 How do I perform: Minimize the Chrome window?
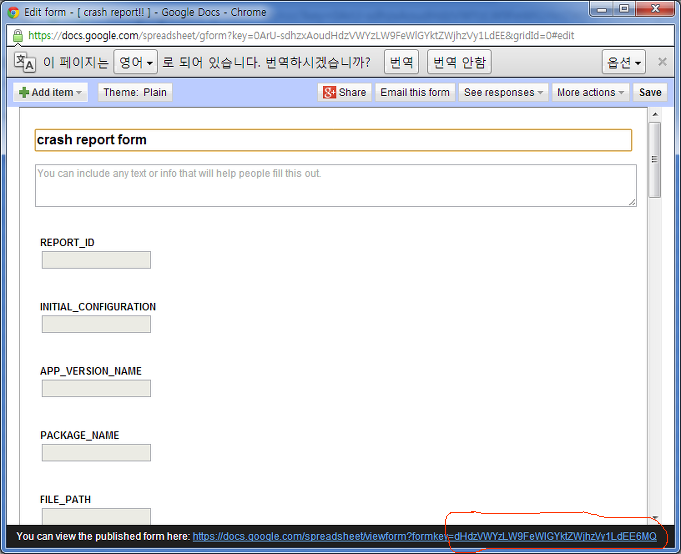[601, 9]
